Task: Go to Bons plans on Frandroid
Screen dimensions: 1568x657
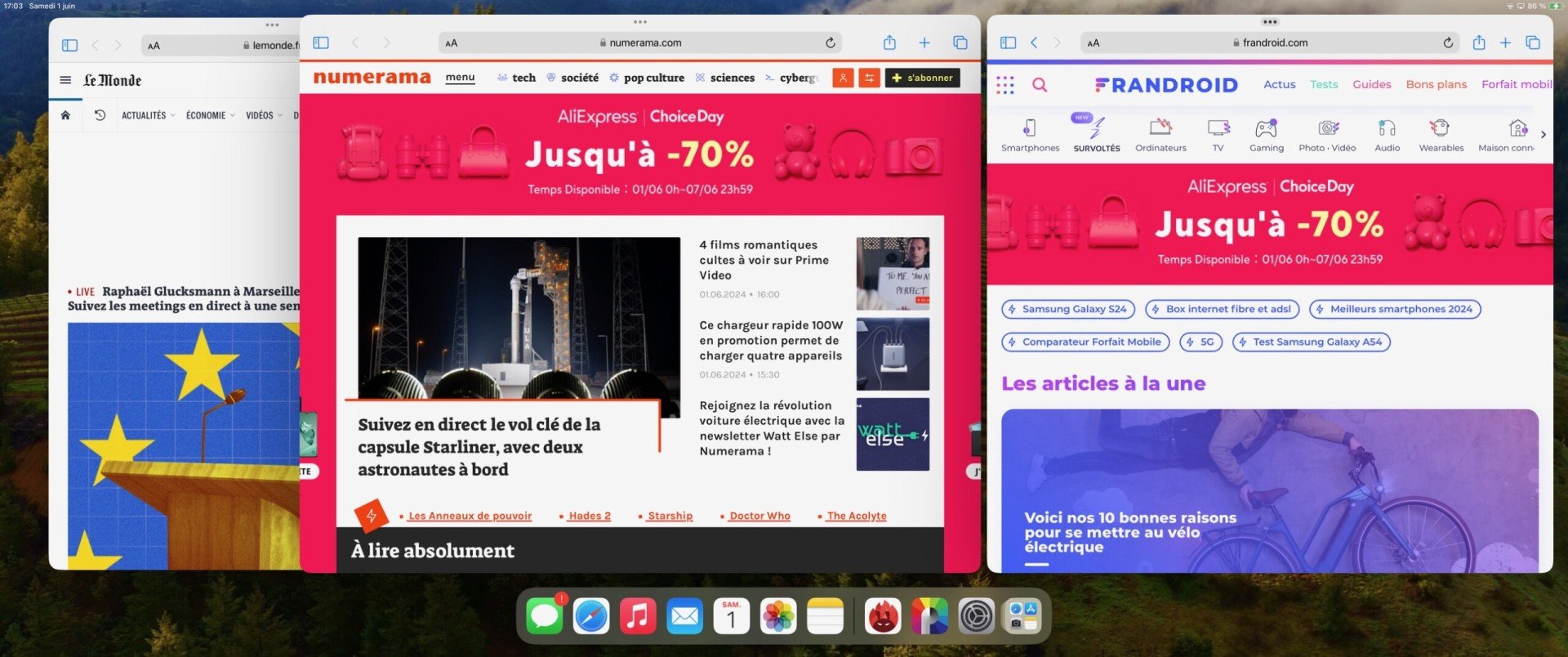Action: (1436, 84)
